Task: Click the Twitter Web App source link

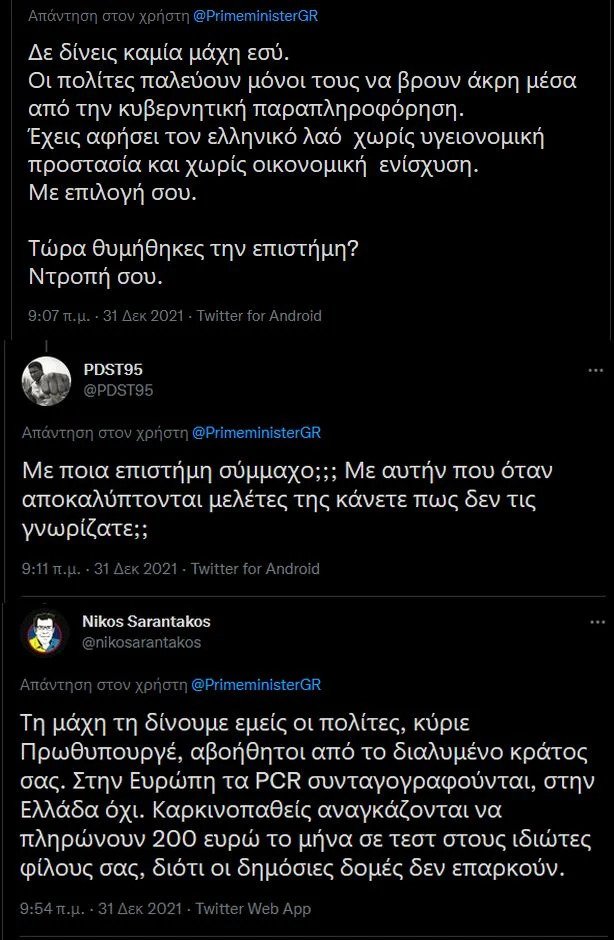Action: pos(254,908)
